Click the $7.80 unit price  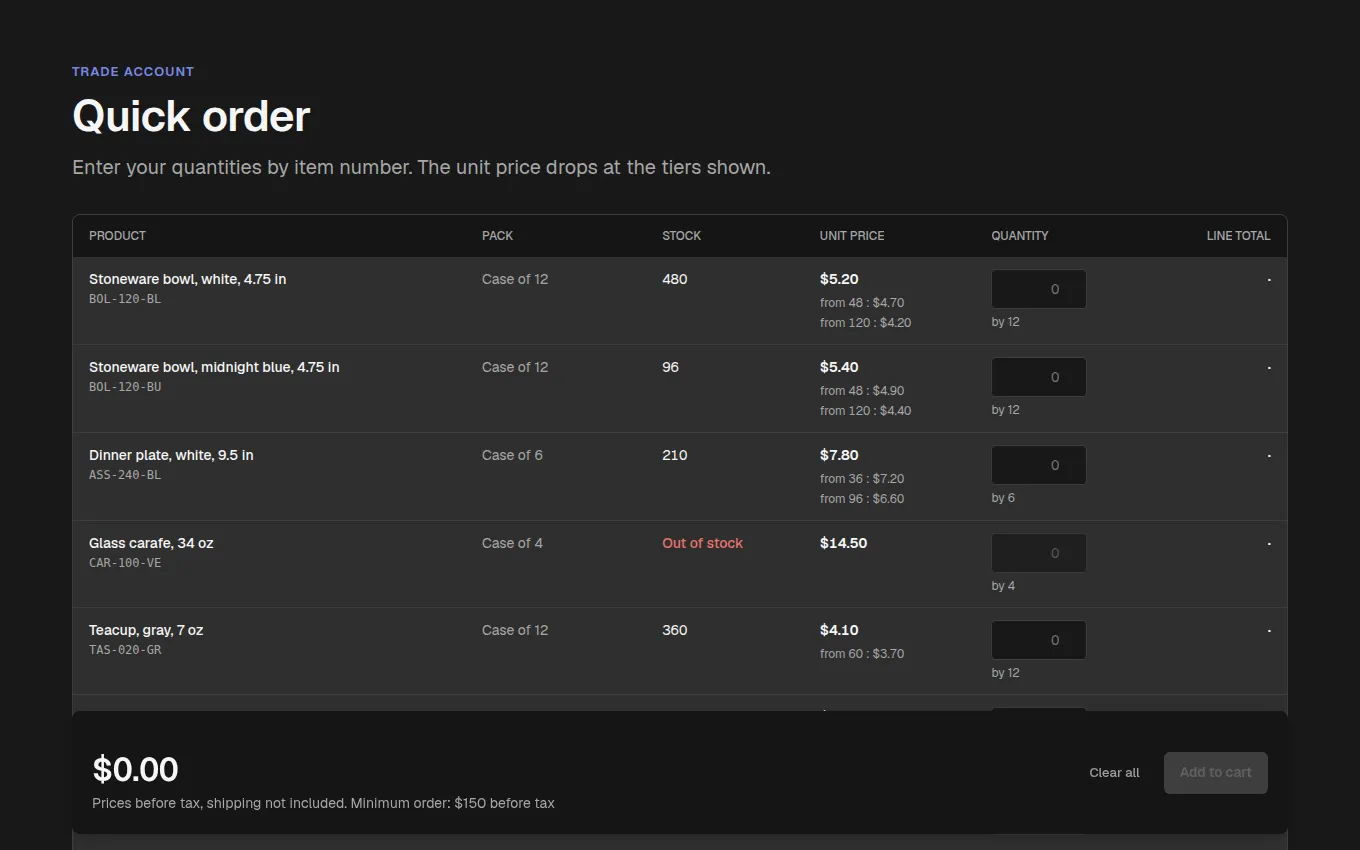(x=839, y=455)
